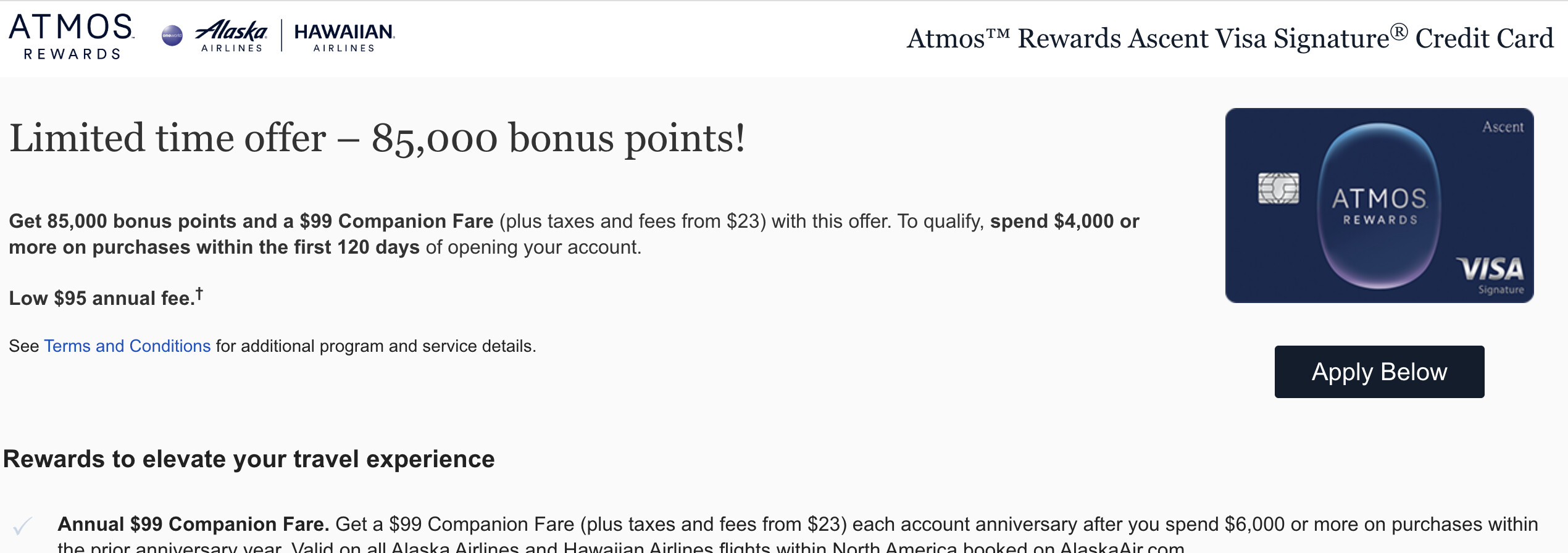Click the Visa Signature logo on card
The image size is (1568, 553).
[1490, 275]
